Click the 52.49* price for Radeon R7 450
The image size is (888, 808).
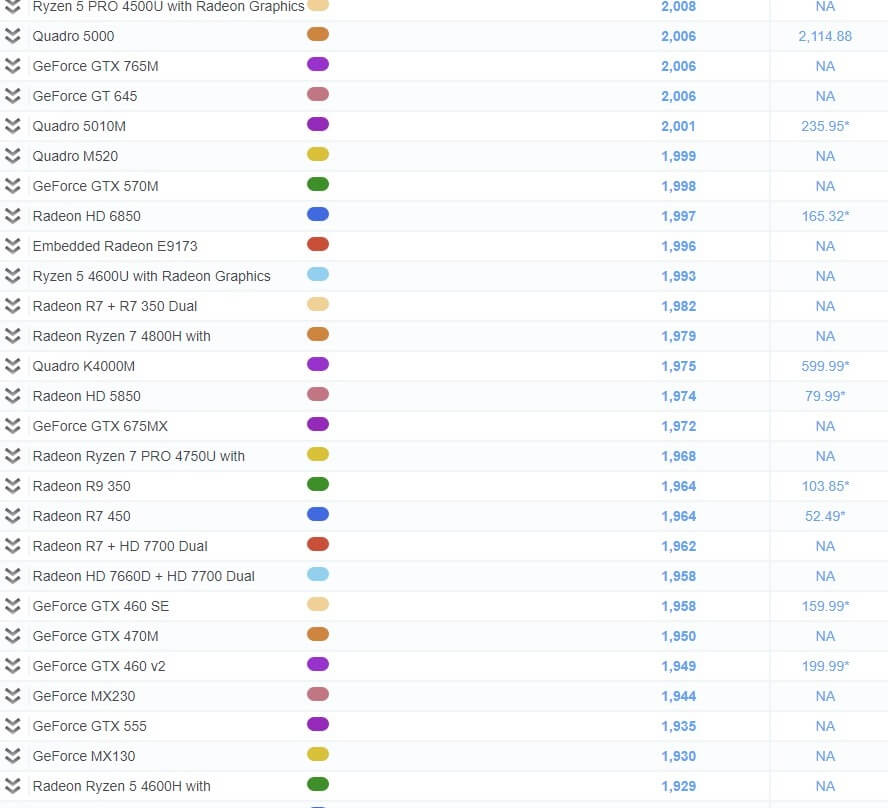825,516
